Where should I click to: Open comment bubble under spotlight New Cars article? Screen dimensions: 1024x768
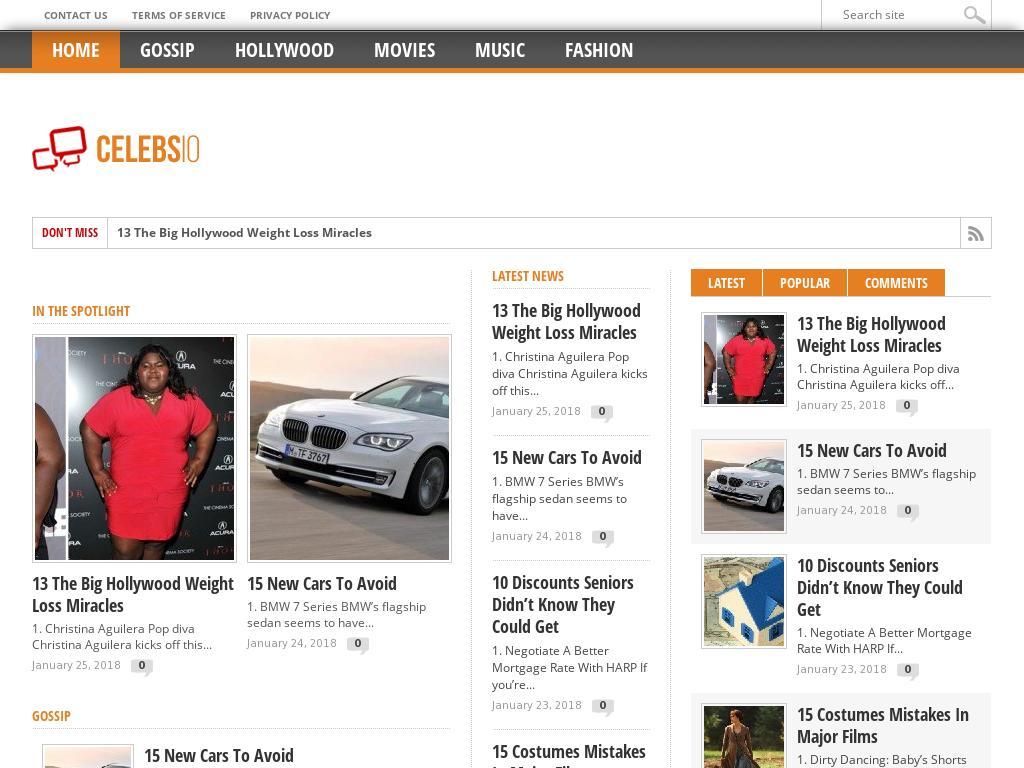(x=358, y=644)
